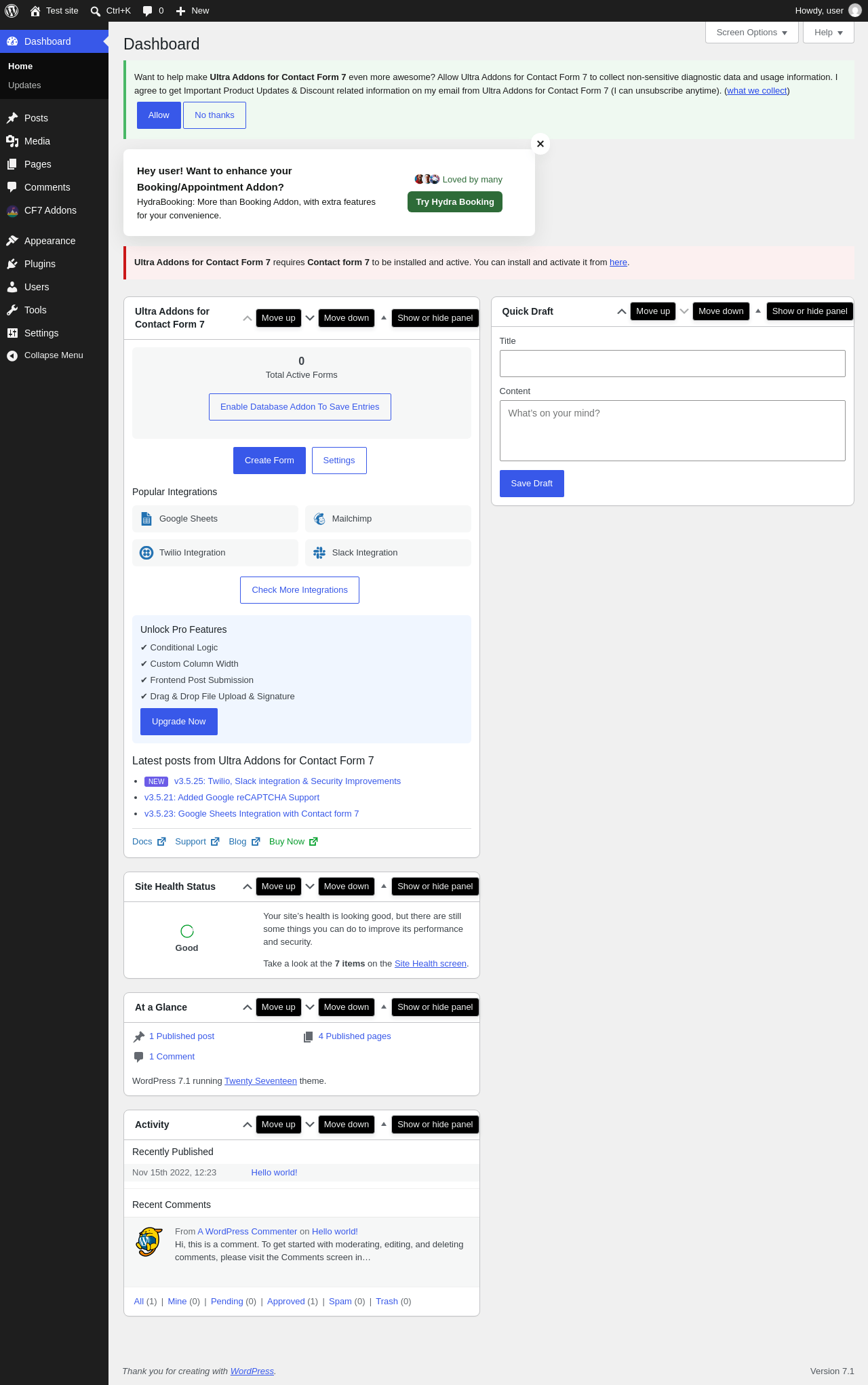Go to CF7 Addons menu
Viewport: 868px width, 1385px height.
(x=54, y=210)
